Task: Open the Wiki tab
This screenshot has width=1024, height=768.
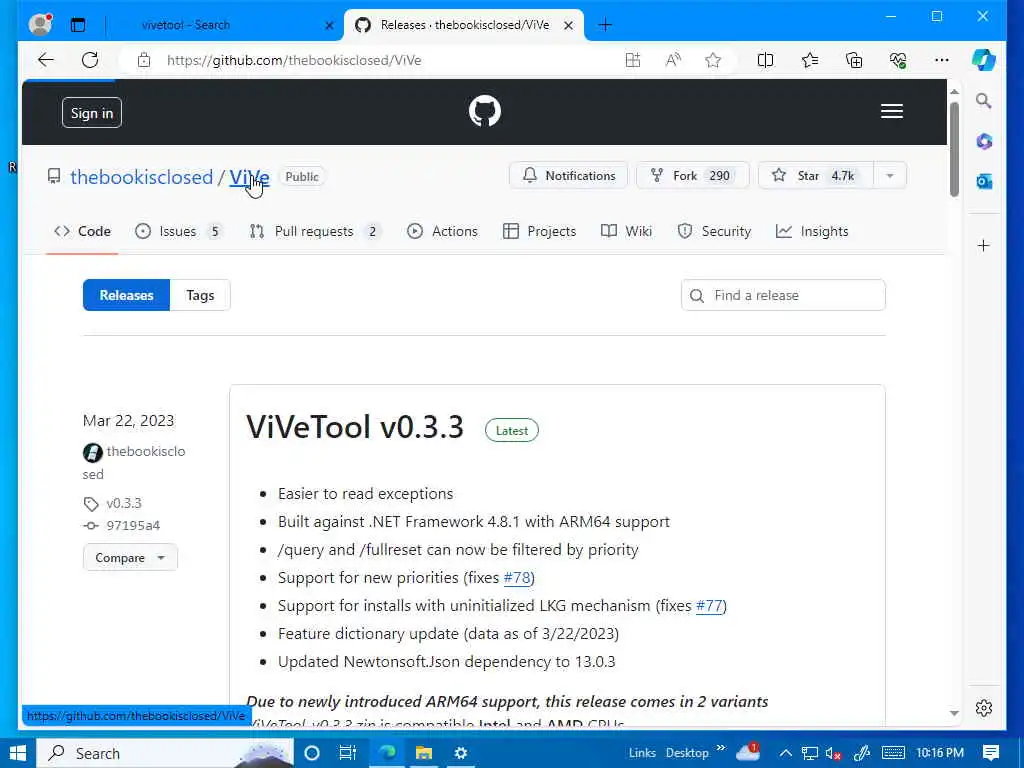Action: click(x=626, y=231)
